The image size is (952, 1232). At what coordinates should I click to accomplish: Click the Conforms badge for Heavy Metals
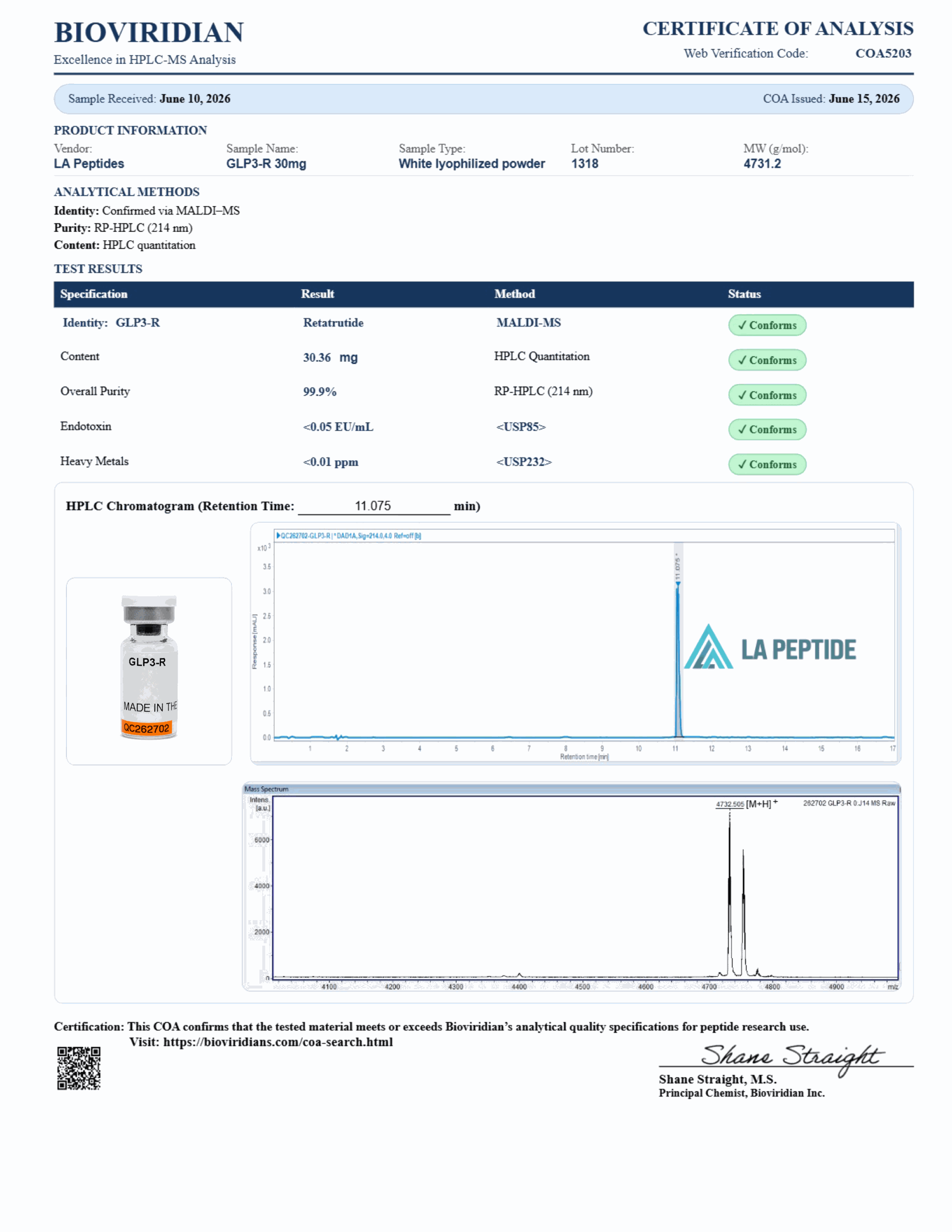pyautogui.click(x=767, y=464)
